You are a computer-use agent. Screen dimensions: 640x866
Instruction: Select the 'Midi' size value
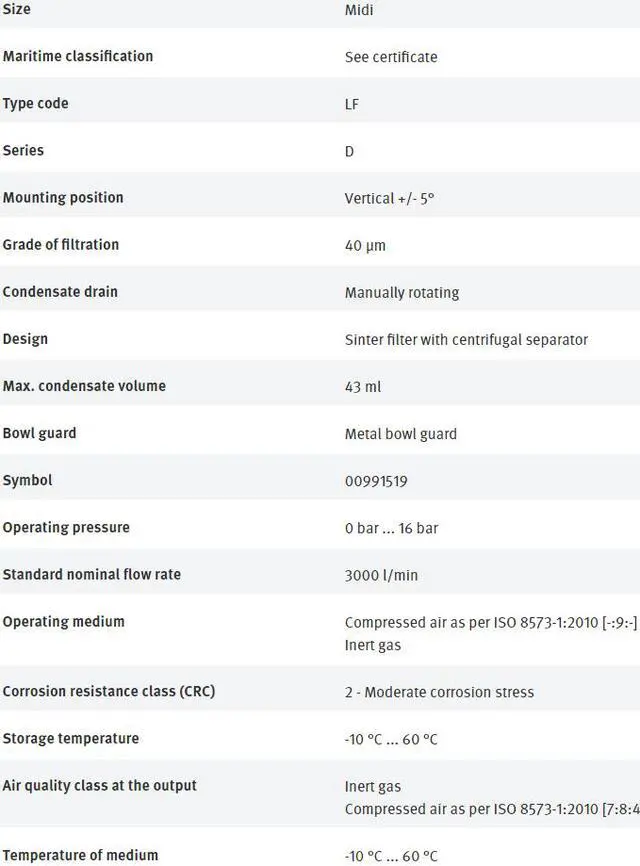pos(359,10)
